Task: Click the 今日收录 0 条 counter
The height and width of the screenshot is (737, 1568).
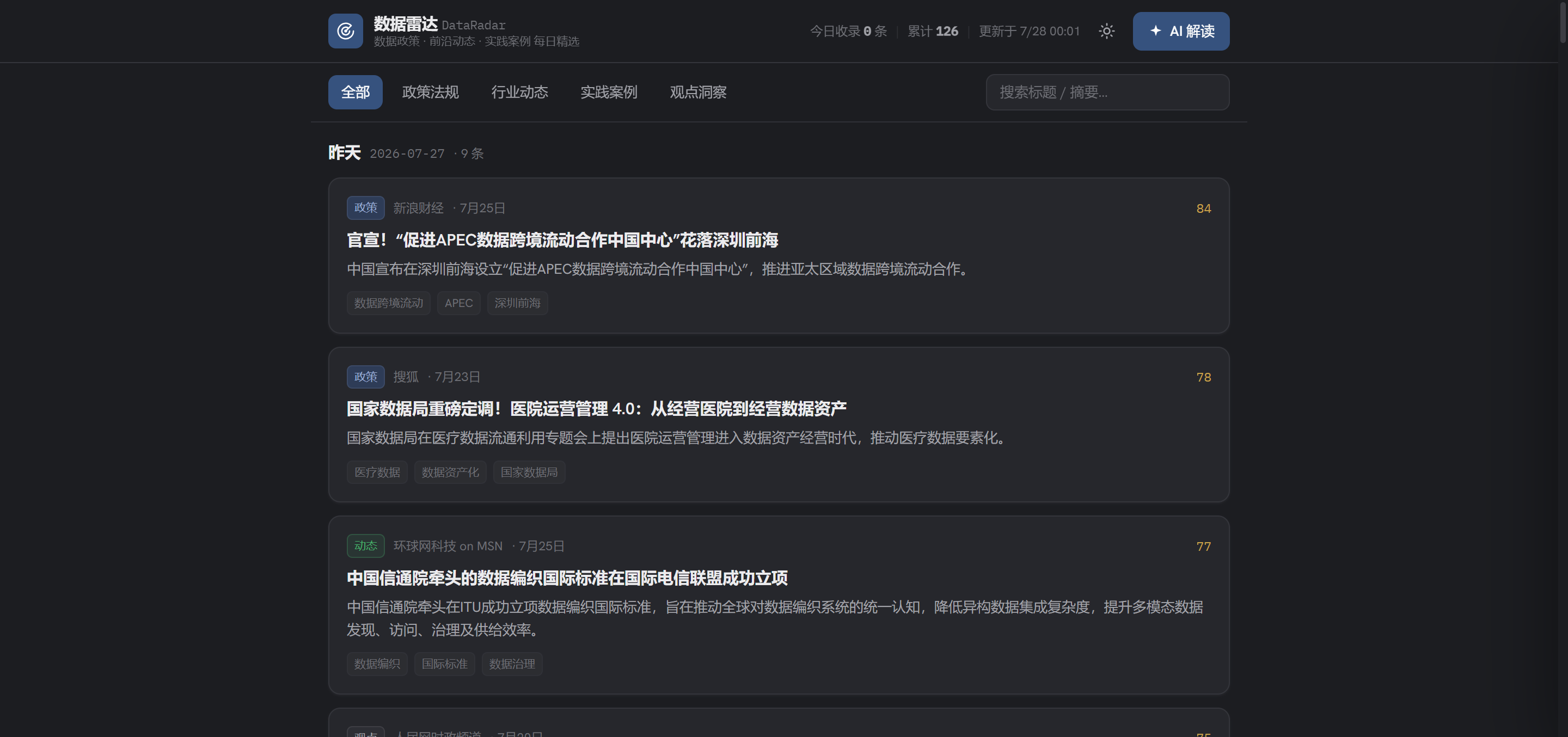Action: (848, 31)
